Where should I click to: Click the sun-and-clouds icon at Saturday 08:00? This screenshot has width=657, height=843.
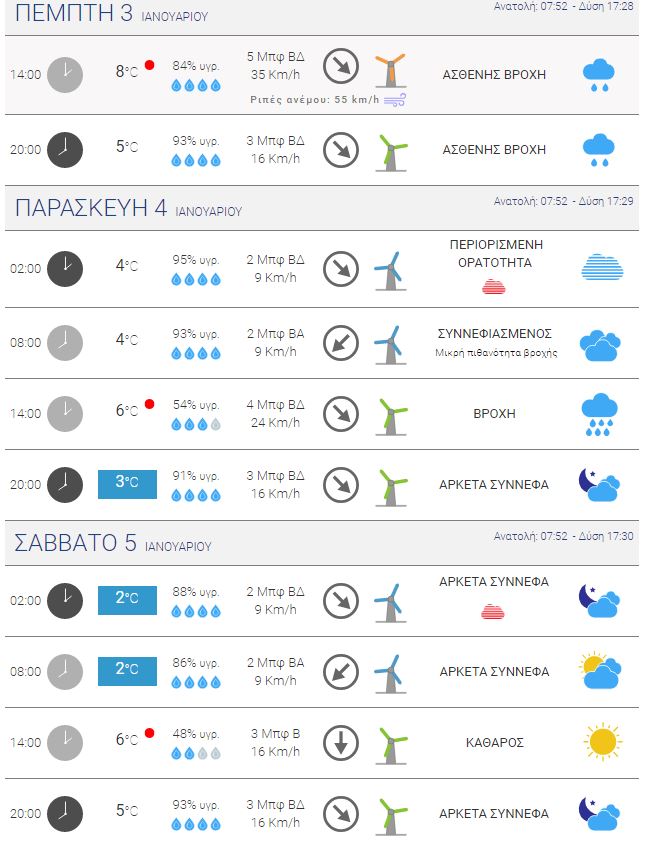(600, 671)
